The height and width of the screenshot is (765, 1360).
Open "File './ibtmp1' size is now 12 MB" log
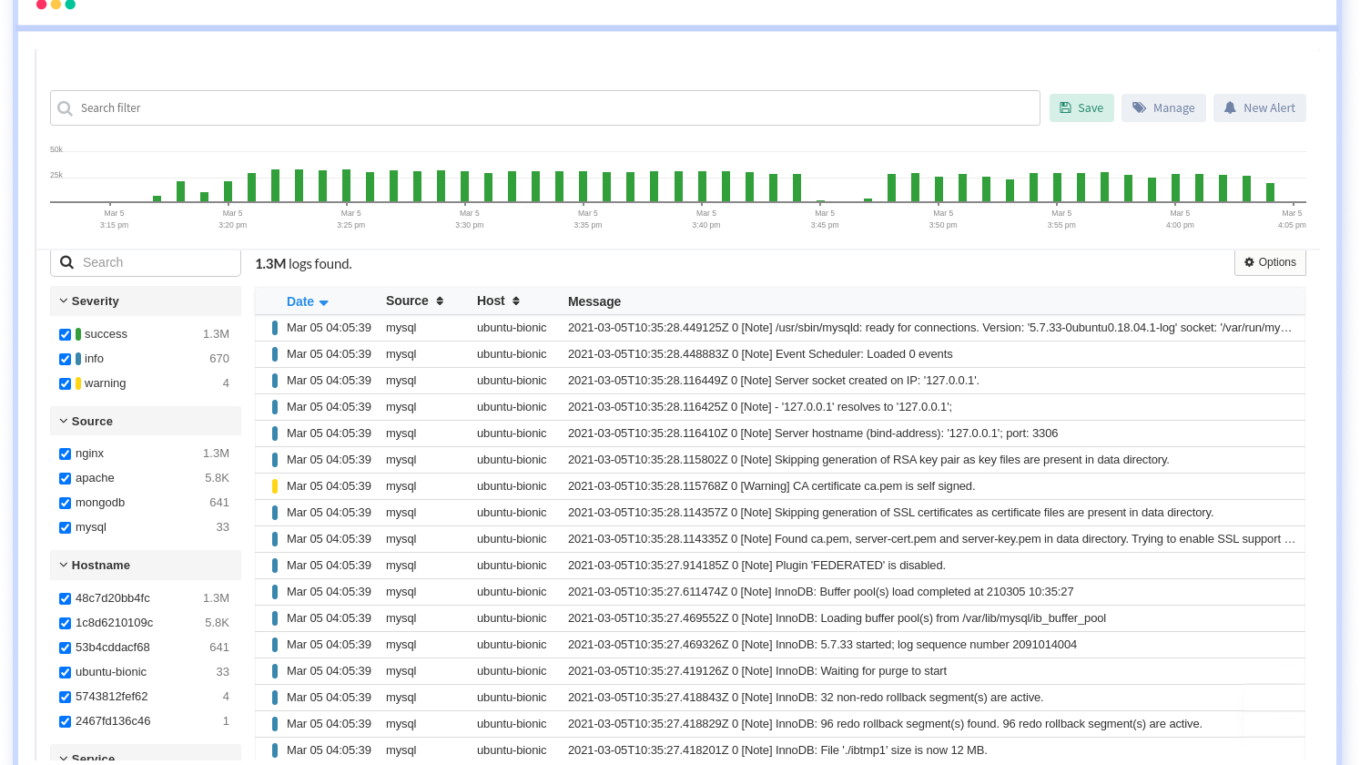coord(778,750)
